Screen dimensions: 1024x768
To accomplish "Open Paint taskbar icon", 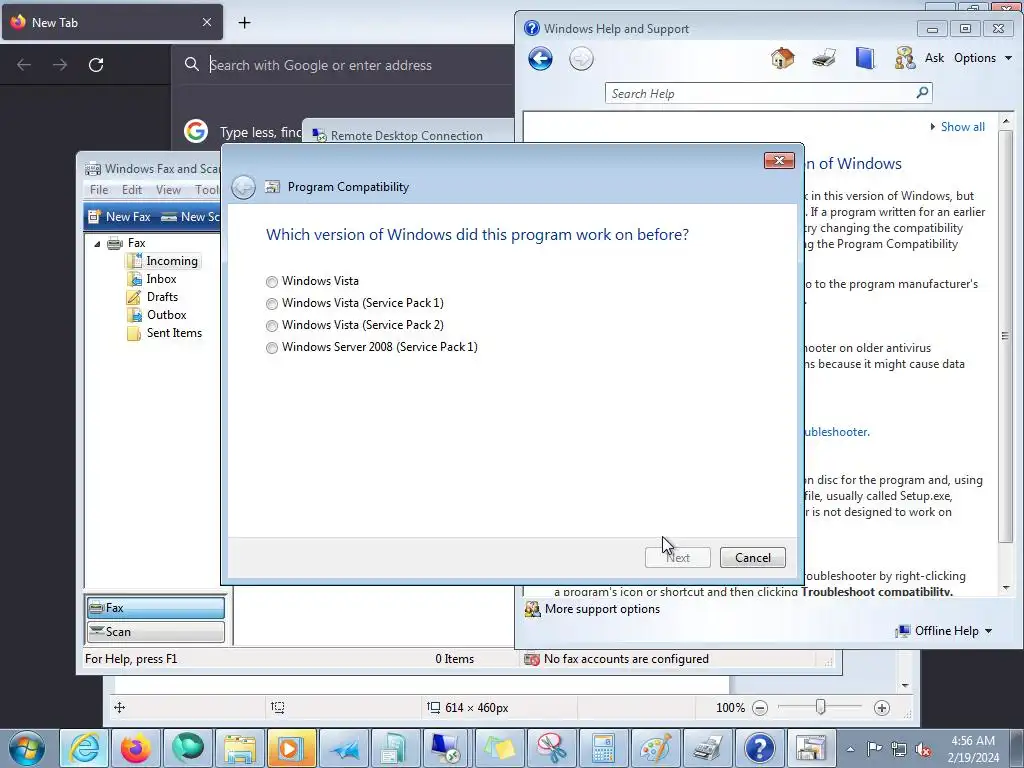I will 655,748.
